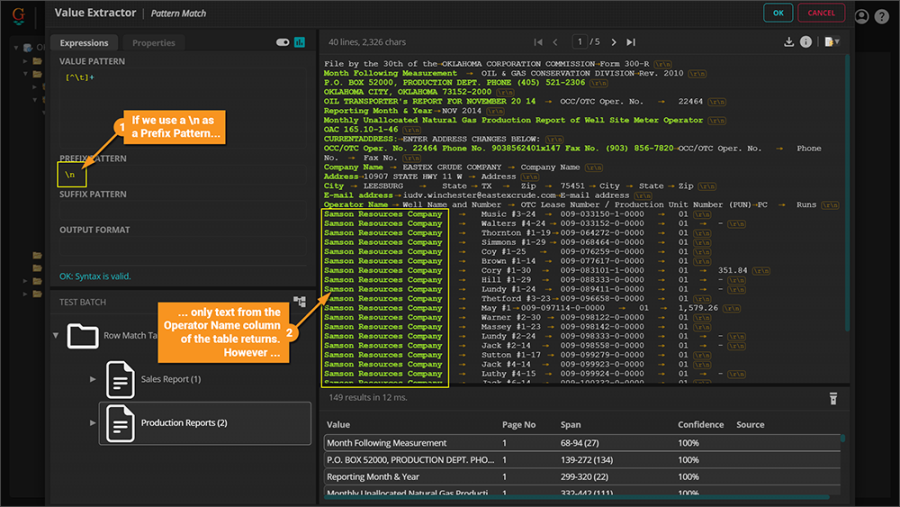The image size is (900, 507).
Task: Click the download icon above text viewer
Action: click(788, 42)
